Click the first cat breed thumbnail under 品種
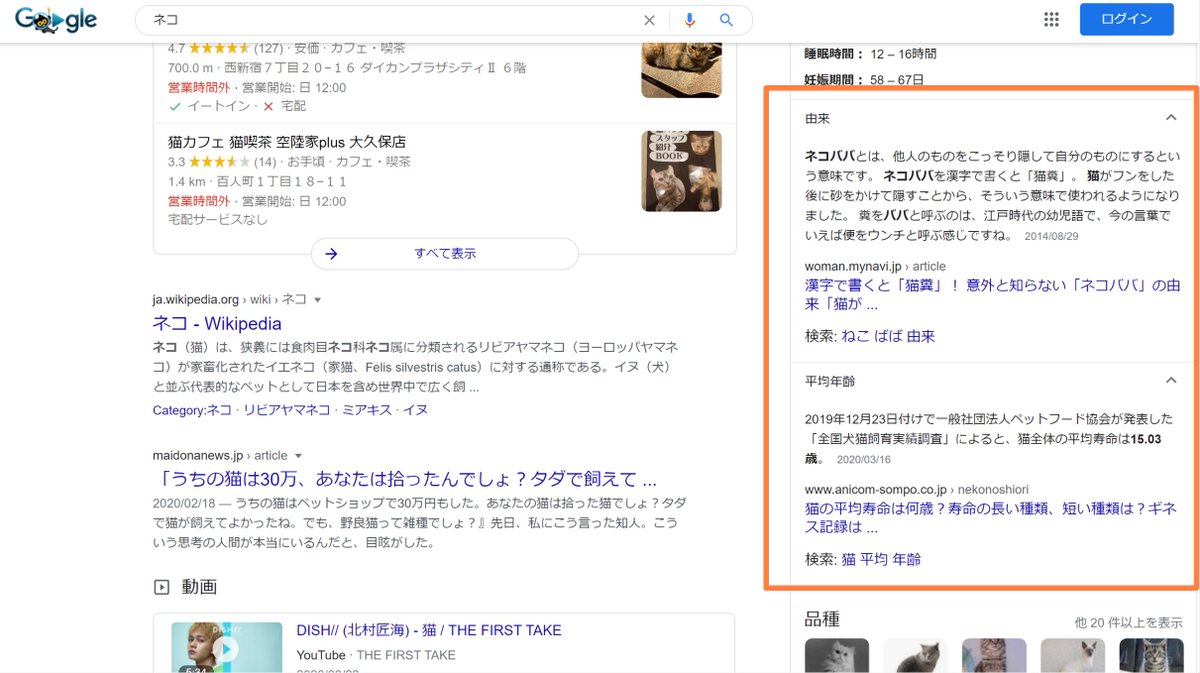The image size is (1200, 673). [x=837, y=656]
